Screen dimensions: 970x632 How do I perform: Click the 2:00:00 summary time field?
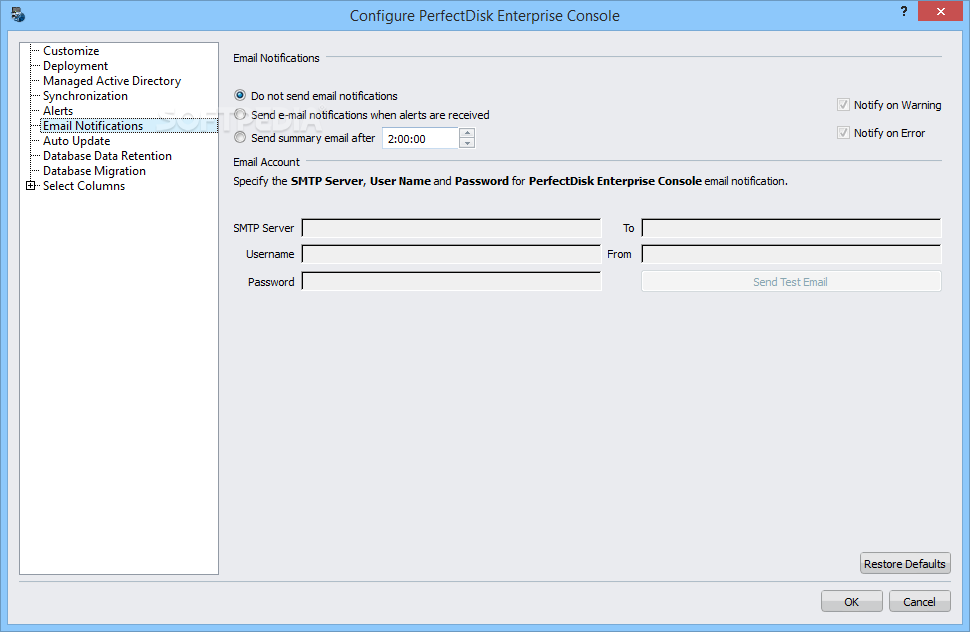coord(421,139)
